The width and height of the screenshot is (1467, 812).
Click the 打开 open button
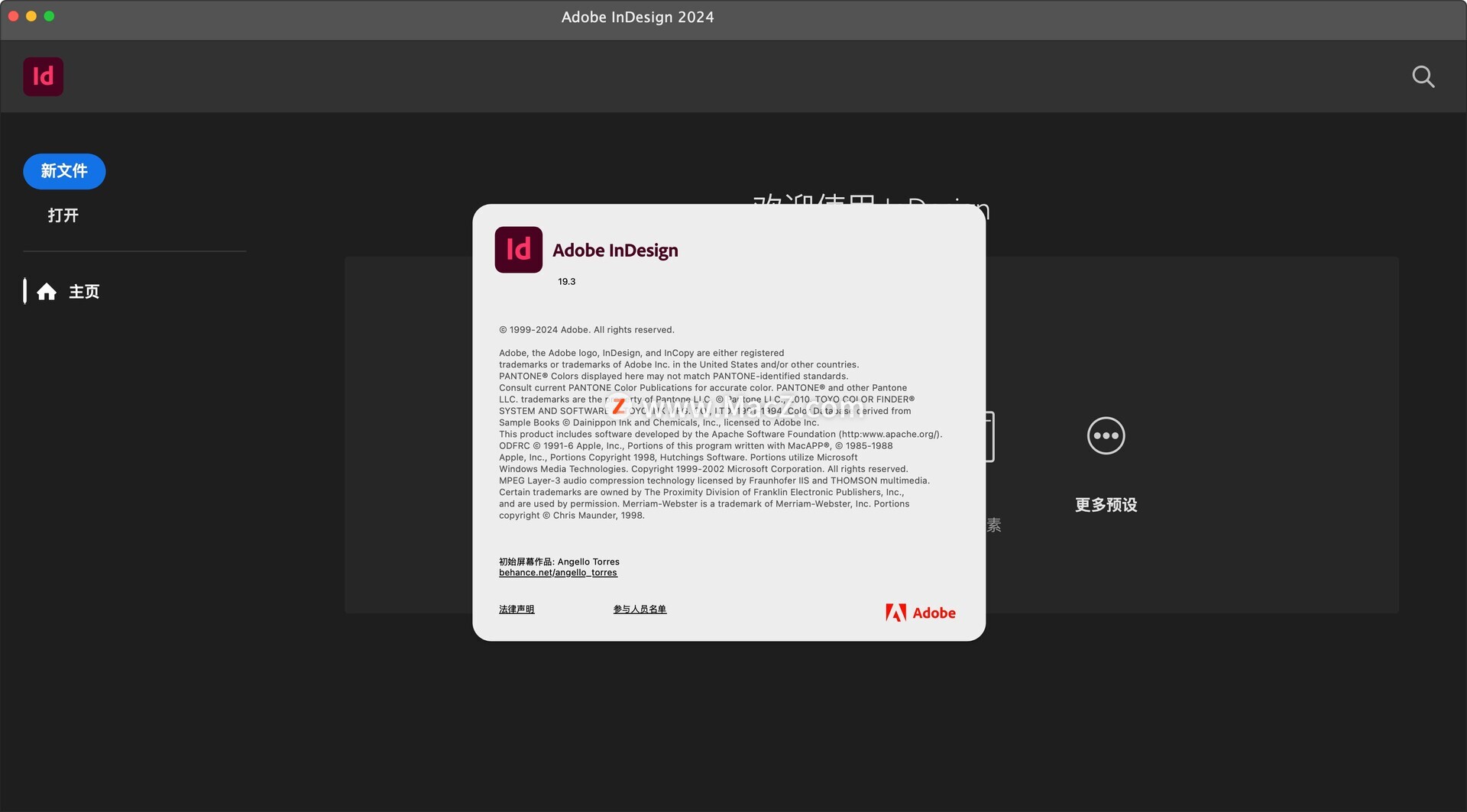(x=63, y=215)
